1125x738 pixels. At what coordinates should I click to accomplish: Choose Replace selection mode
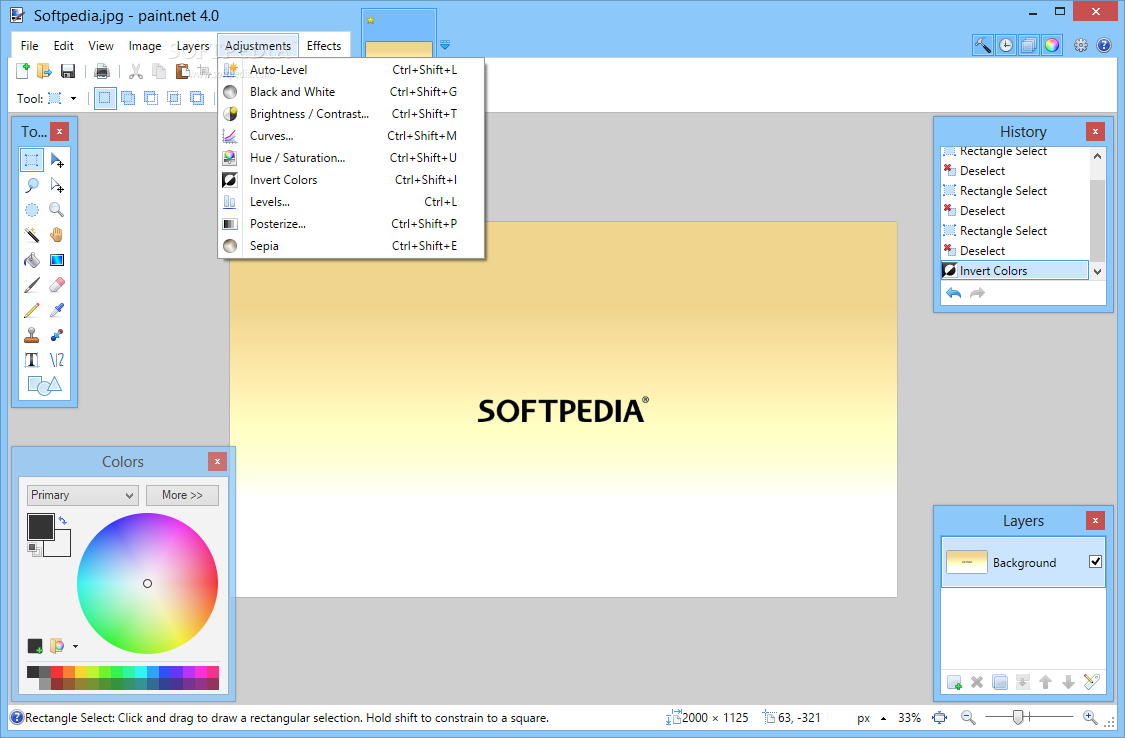coord(105,98)
